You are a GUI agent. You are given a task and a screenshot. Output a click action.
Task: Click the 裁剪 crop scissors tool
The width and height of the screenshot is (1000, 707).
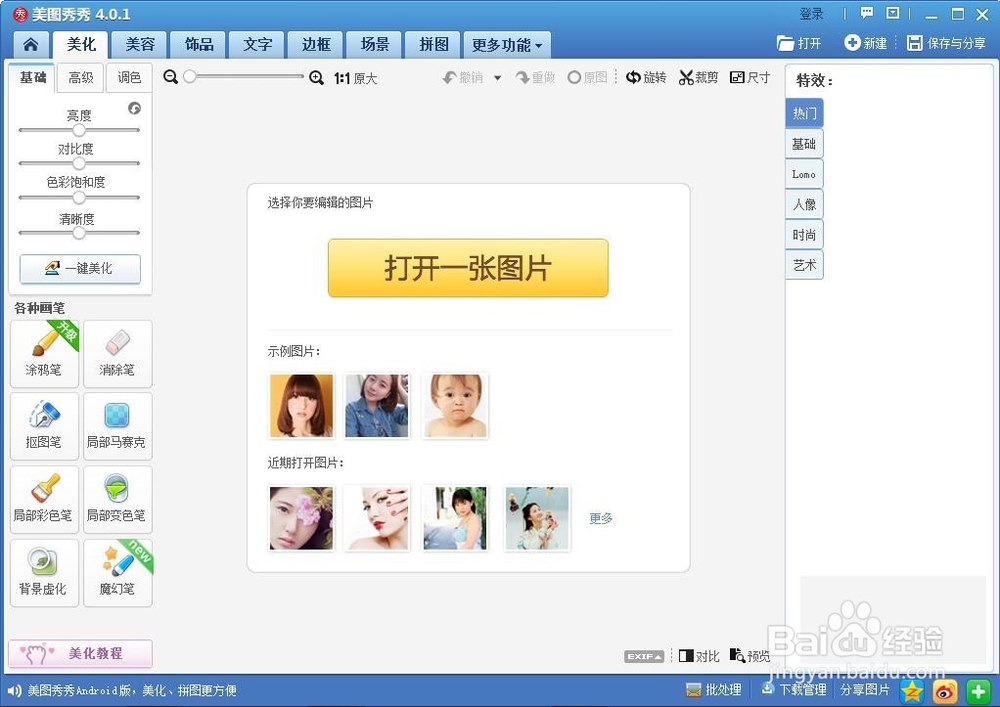[698, 78]
